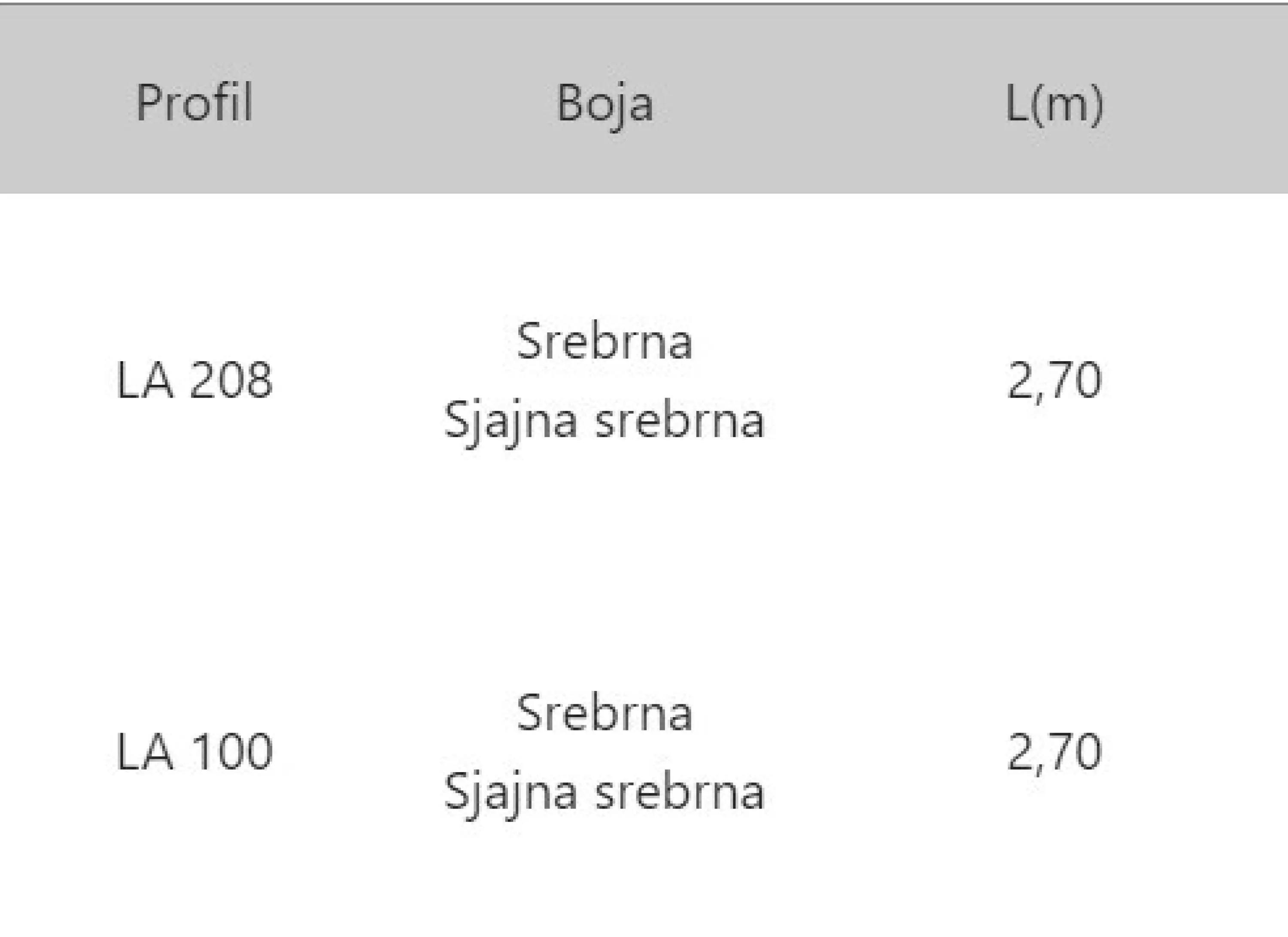Click the number 208 in the Profil column
Image resolution: width=1288 pixels, height=937 pixels.
(231, 380)
